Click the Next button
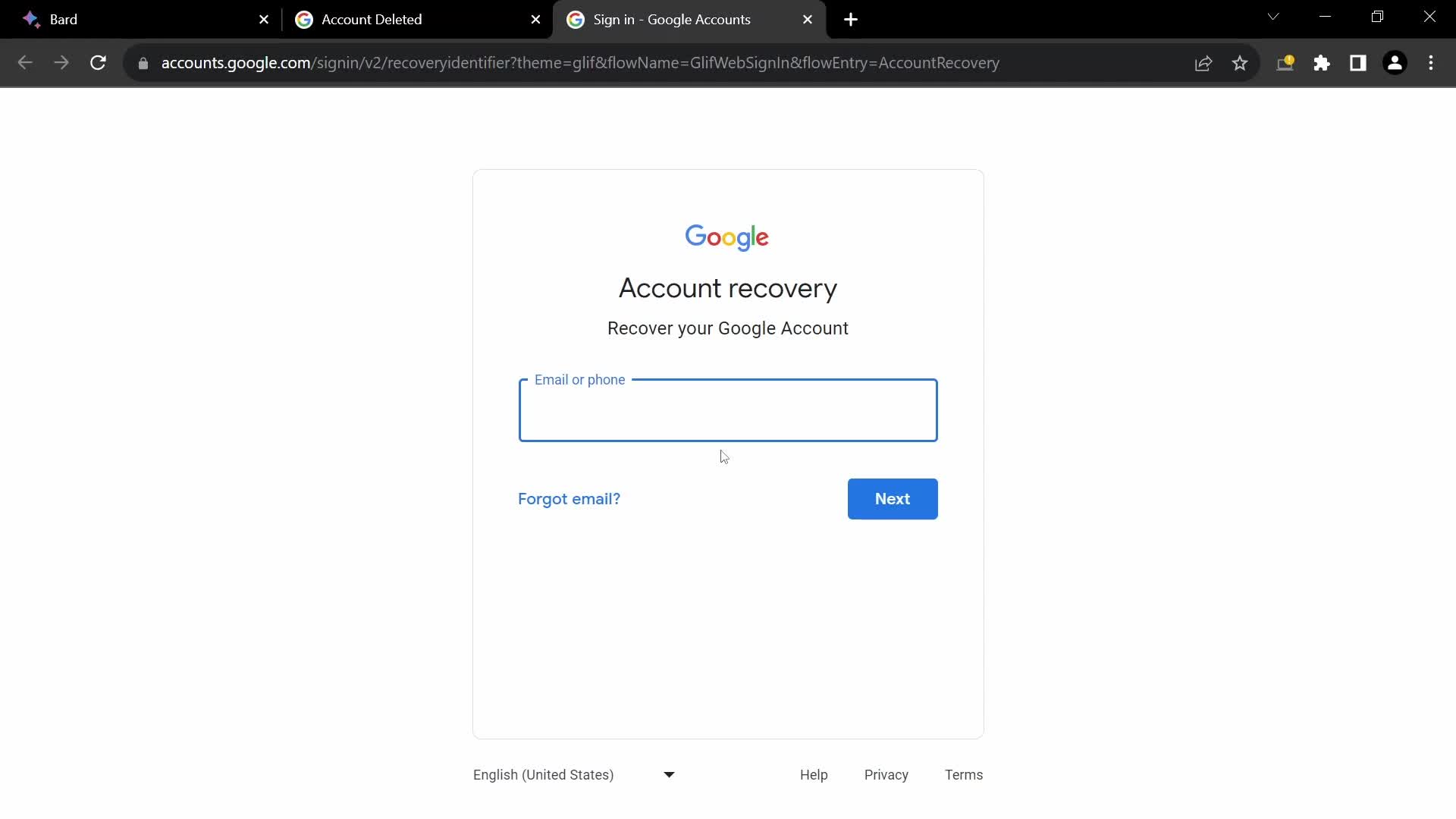The width and height of the screenshot is (1456, 819). [x=893, y=499]
